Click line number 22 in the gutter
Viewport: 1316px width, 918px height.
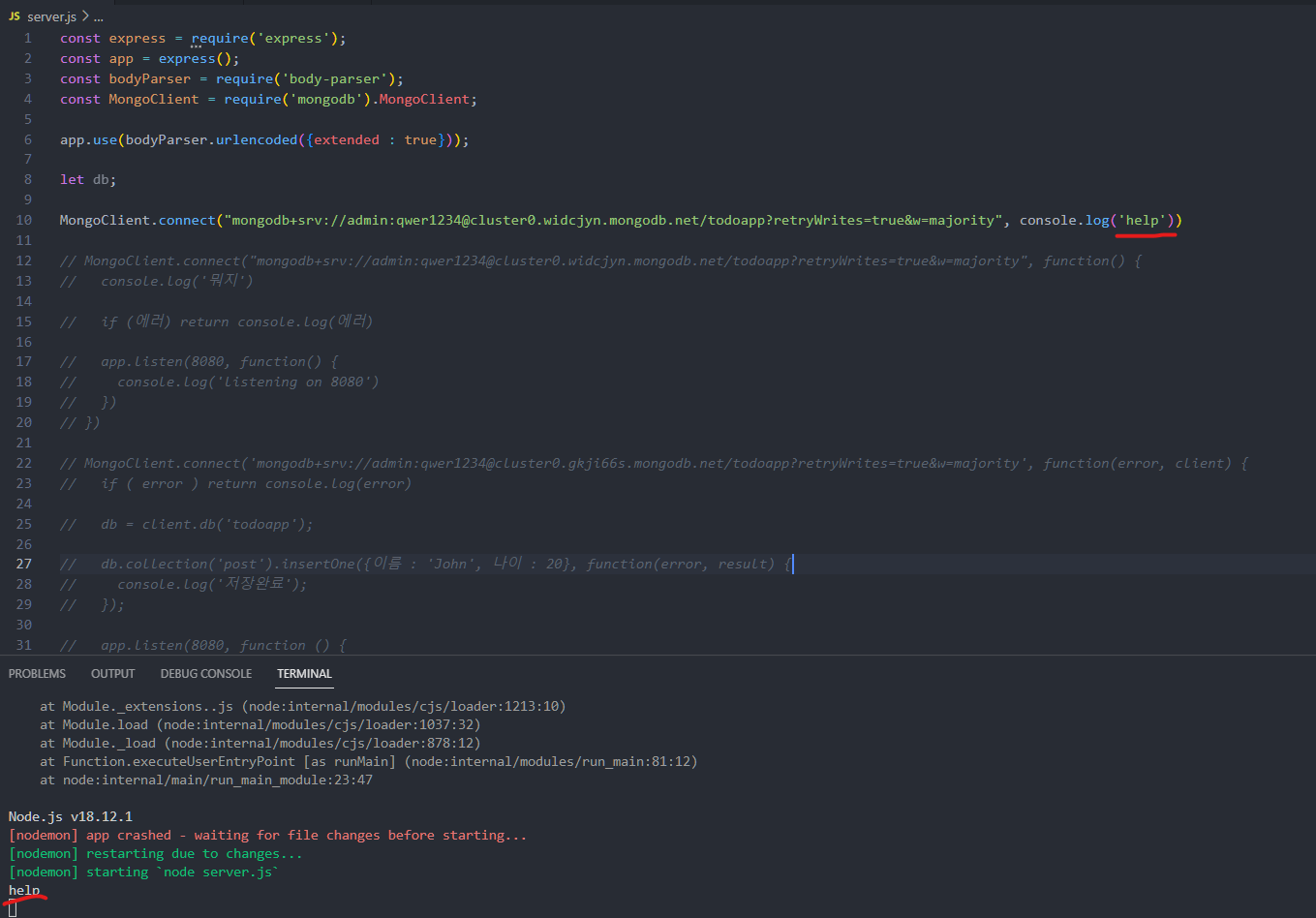(x=24, y=464)
